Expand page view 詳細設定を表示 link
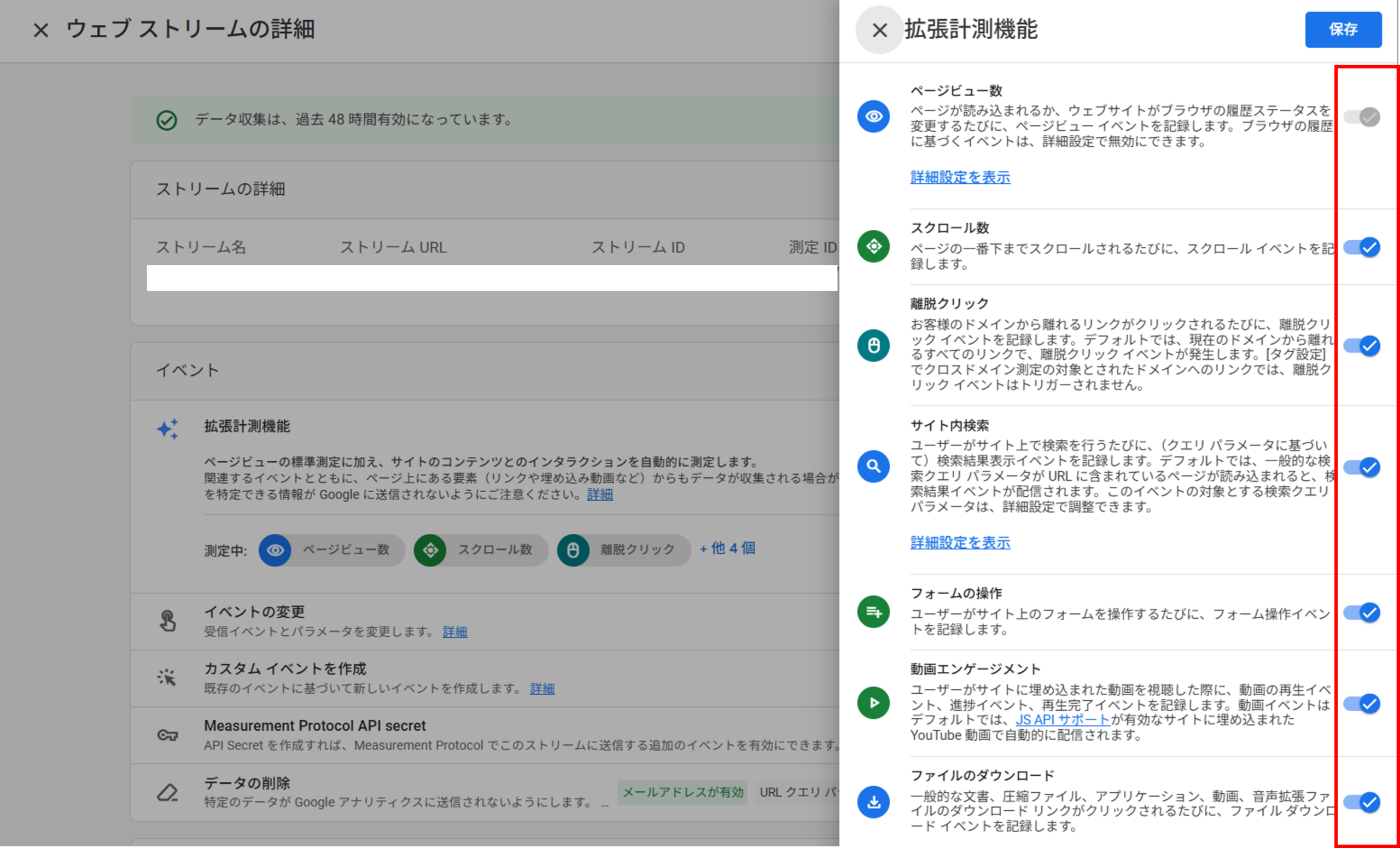Screen dimensions: 1400x848 tap(960, 177)
